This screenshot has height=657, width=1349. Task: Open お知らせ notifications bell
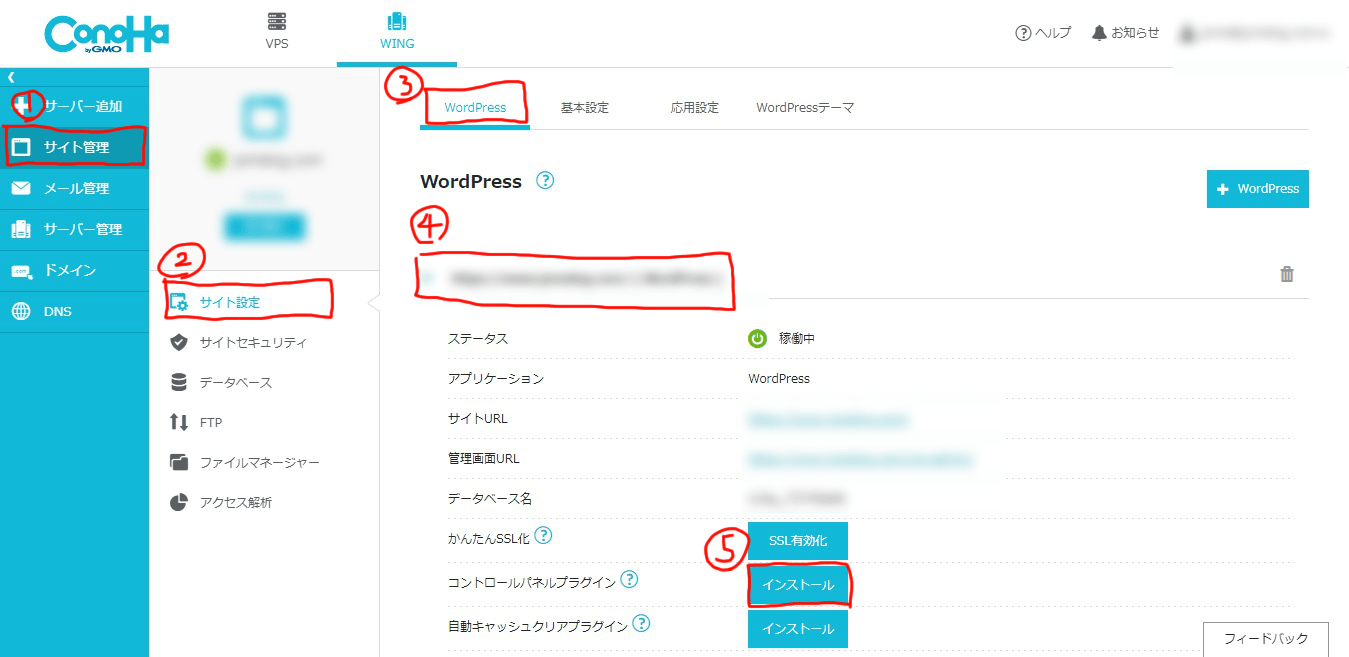coord(1126,33)
